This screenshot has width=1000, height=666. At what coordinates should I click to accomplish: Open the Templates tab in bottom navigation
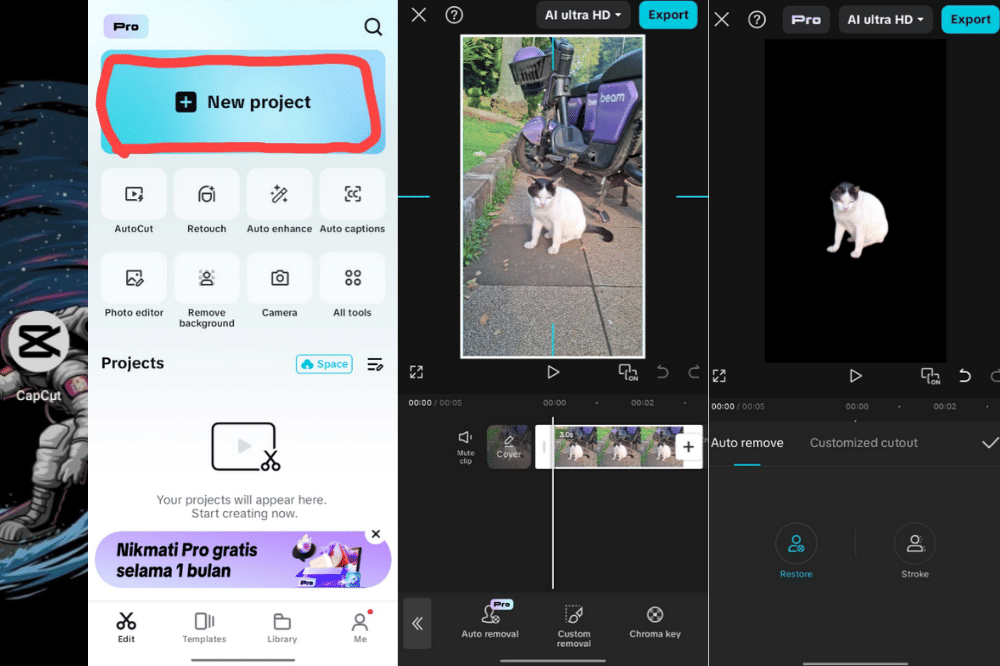(x=204, y=628)
